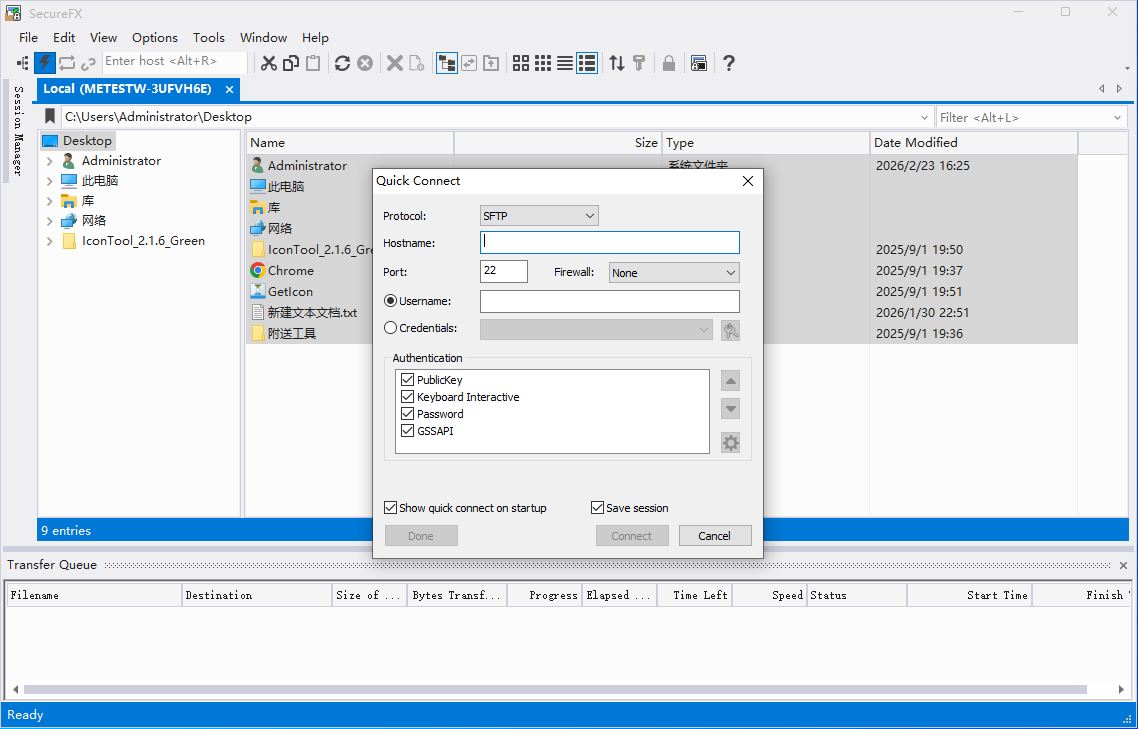1138x729 pixels.
Task: Uncheck the PublicKey authentication checkbox
Action: pyautogui.click(x=407, y=380)
